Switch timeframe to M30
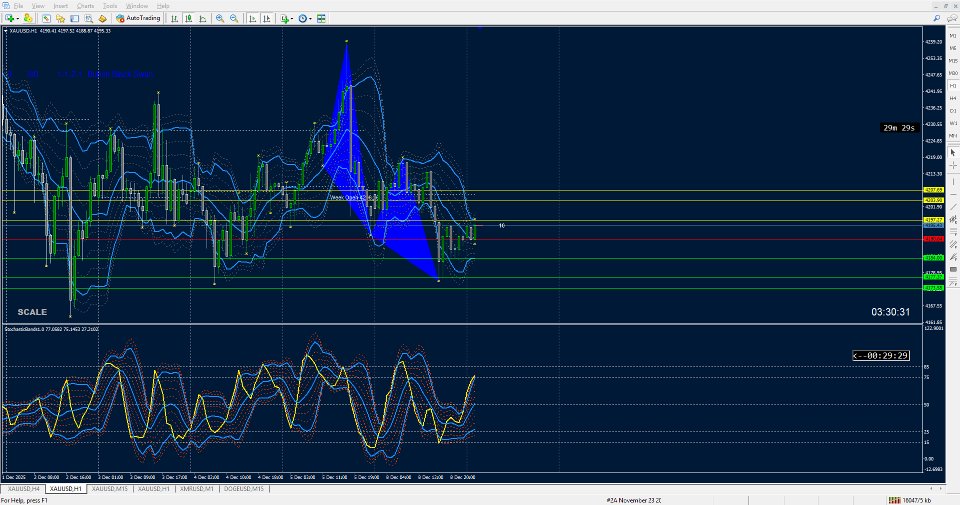 [x=953, y=73]
